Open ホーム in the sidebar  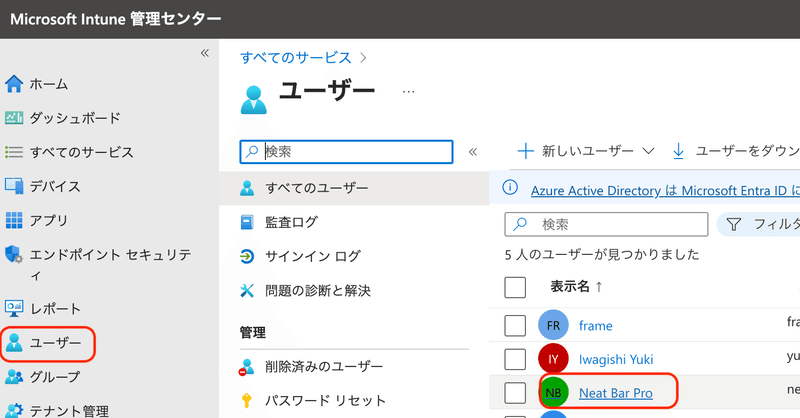click(48, 84)
